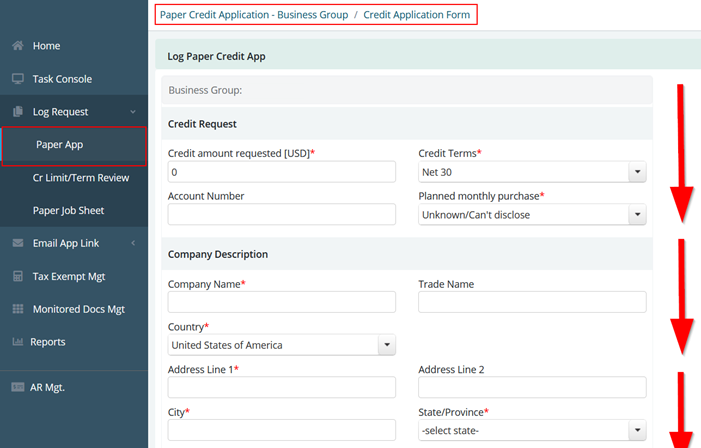Click the Tax Exempt Mgt calculator icon
This screenshot has height=448, width=701.
click(18, 276)
